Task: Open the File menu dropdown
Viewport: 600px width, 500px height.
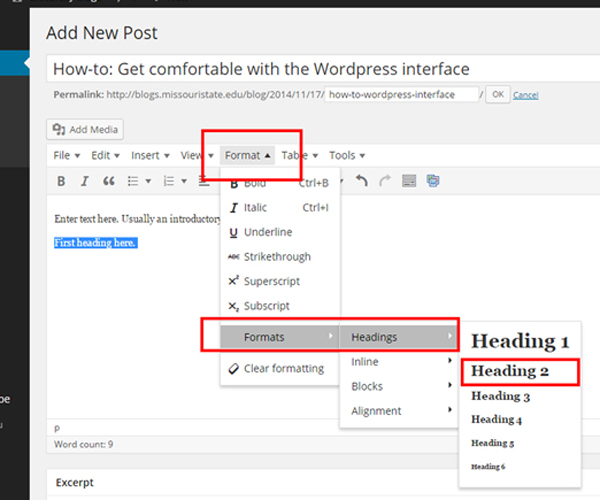Action: tap(65, 155)
